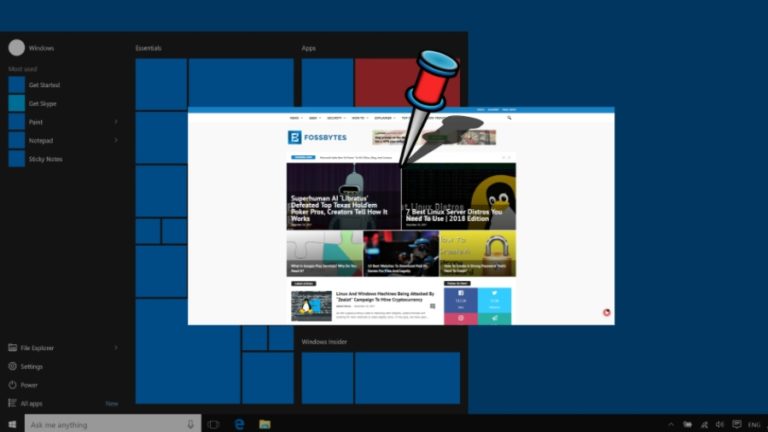This screenshot has width=768, height=432.
Task: Expand the Paint jump list arrow
Action: coord(116,121)
